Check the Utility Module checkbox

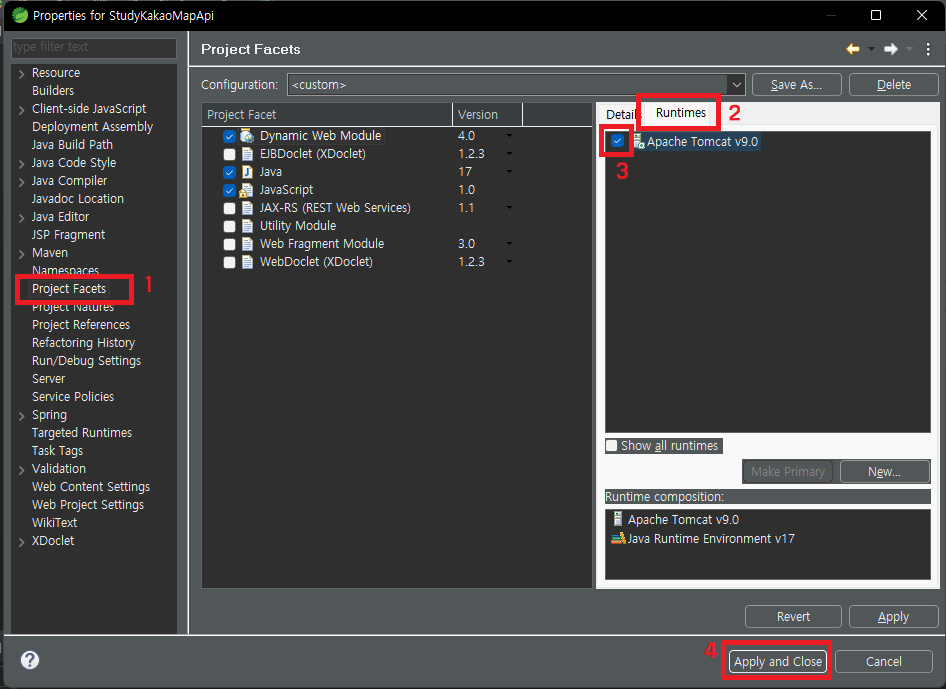[229, 226]
